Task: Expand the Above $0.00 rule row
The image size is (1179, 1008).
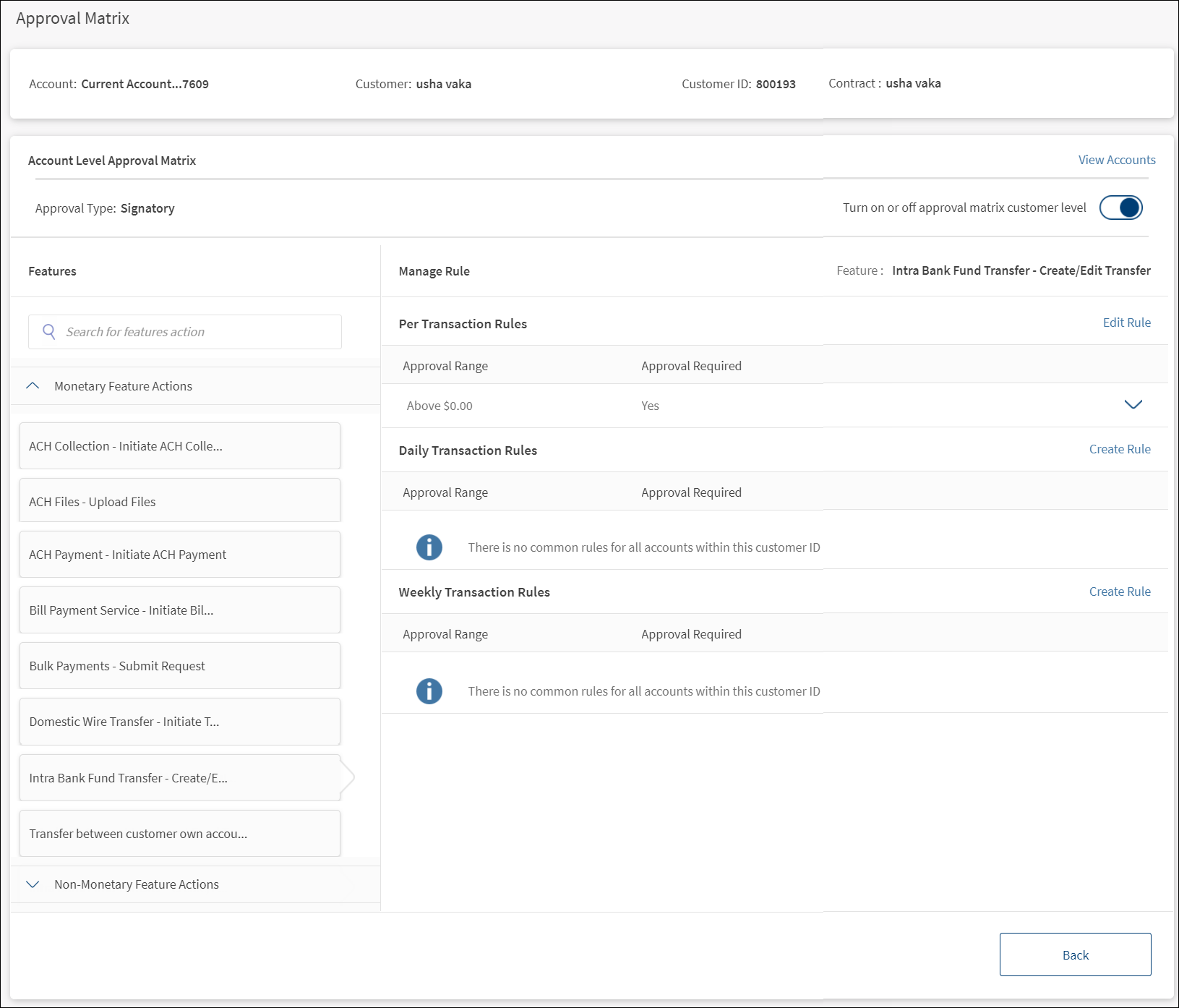Action: coord(1133,405)
